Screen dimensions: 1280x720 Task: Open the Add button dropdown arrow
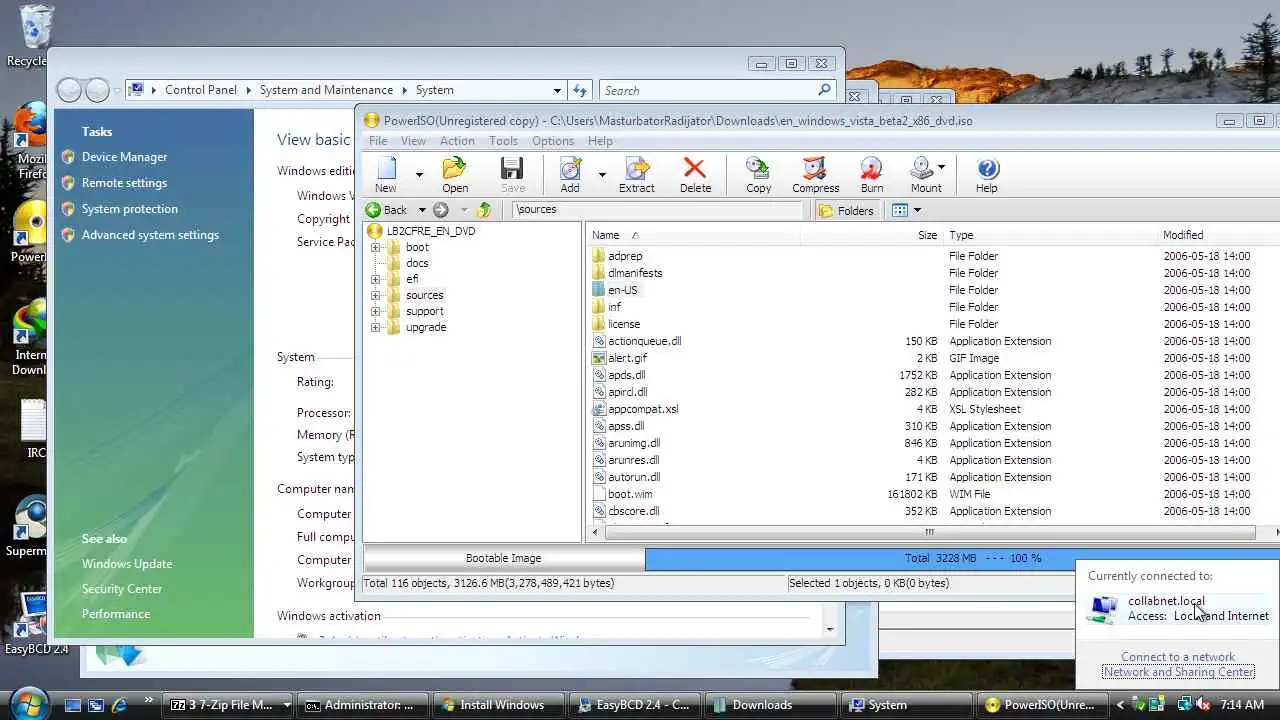pos(602,174)
